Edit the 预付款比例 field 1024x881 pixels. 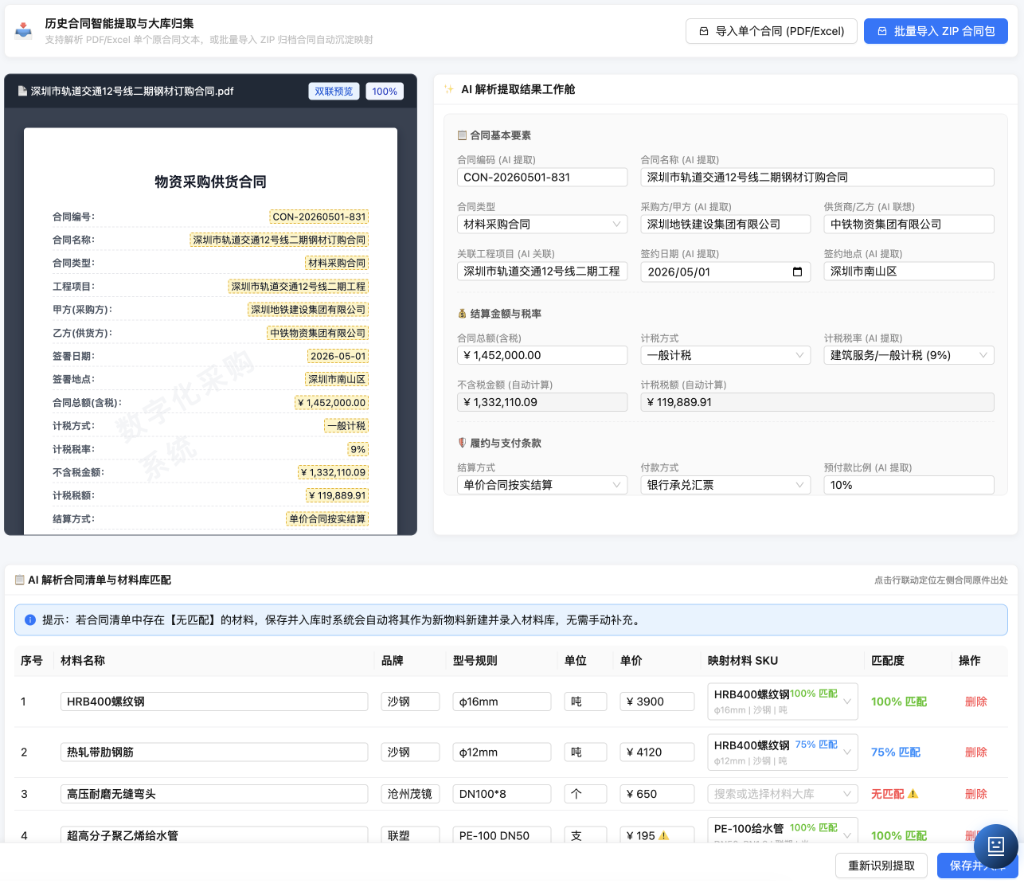[x=909, y=485]
